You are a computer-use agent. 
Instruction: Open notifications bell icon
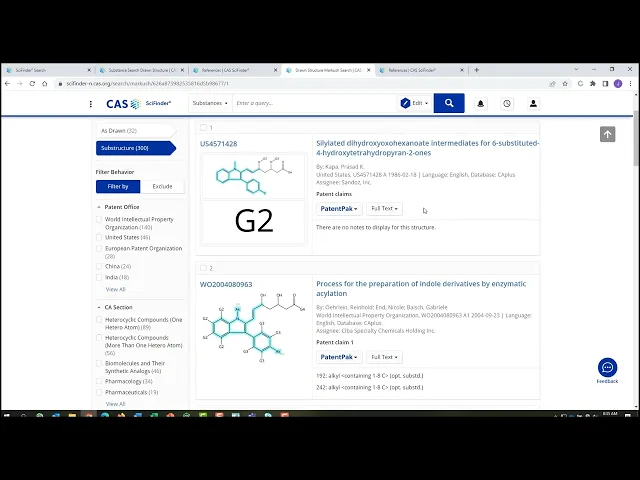(x=480, y=104)
